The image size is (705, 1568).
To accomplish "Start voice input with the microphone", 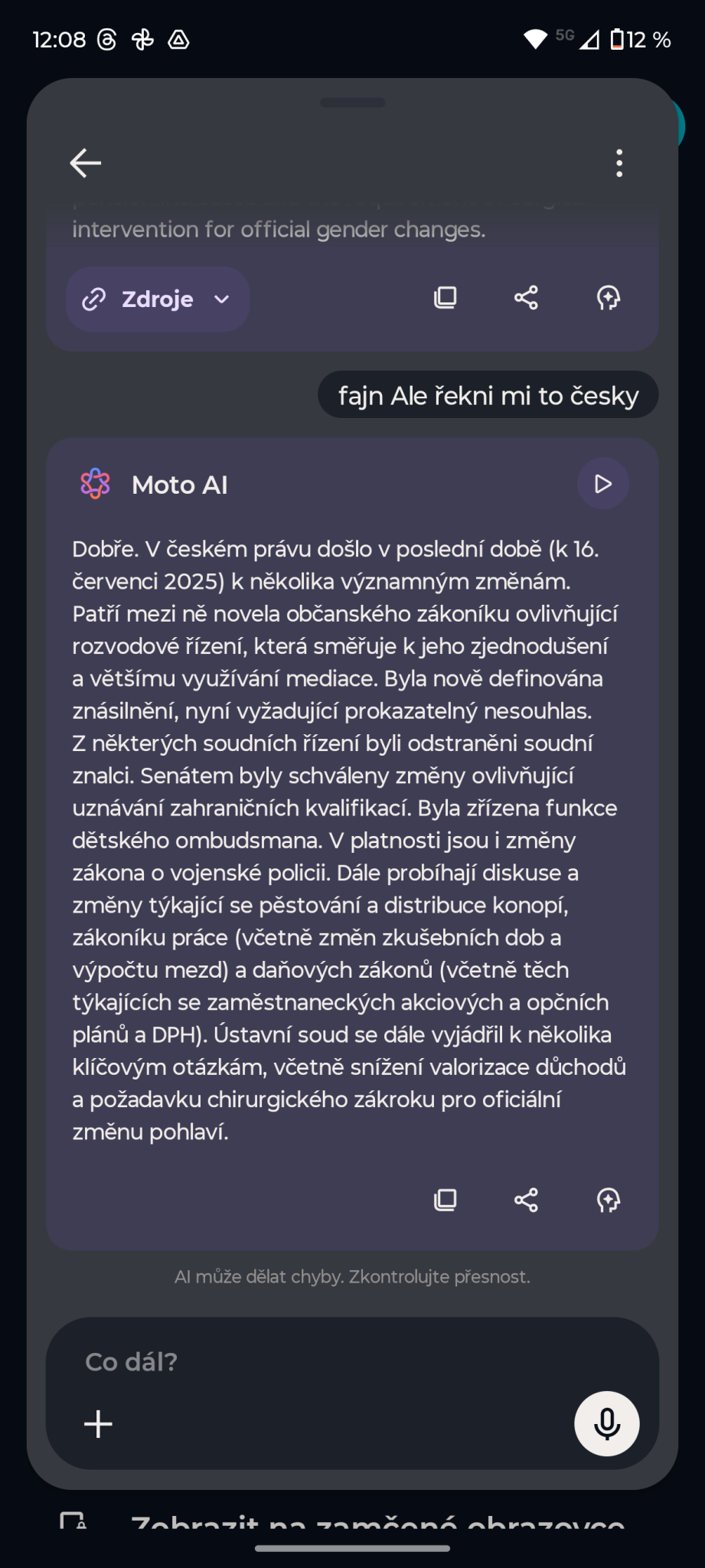I will click(x=606, y=1423).
